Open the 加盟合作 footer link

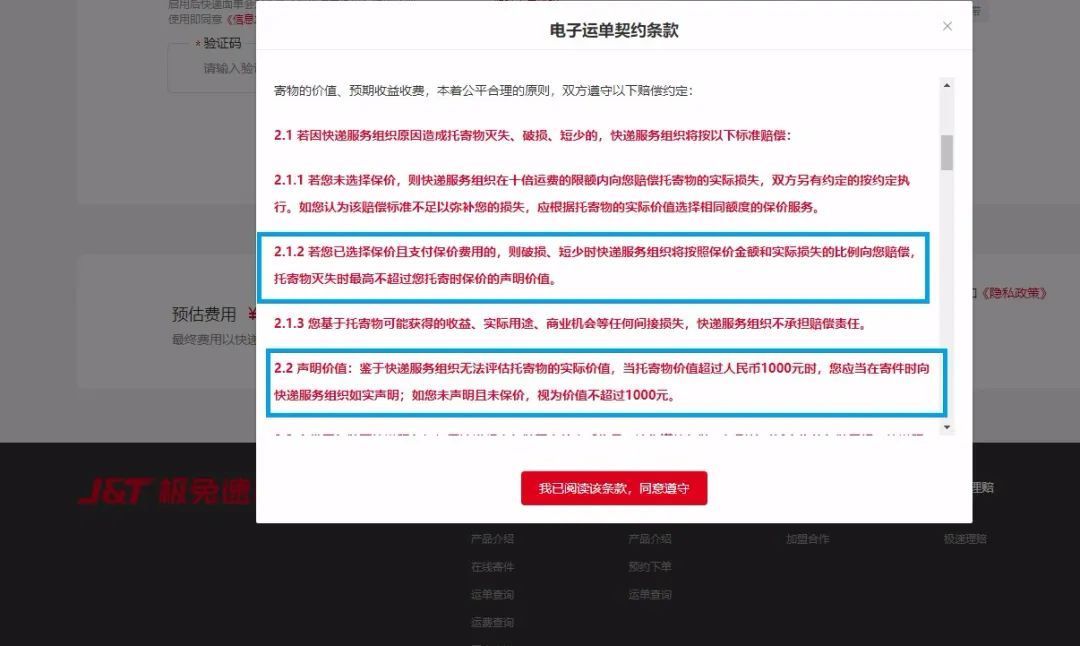coord(810,538)
